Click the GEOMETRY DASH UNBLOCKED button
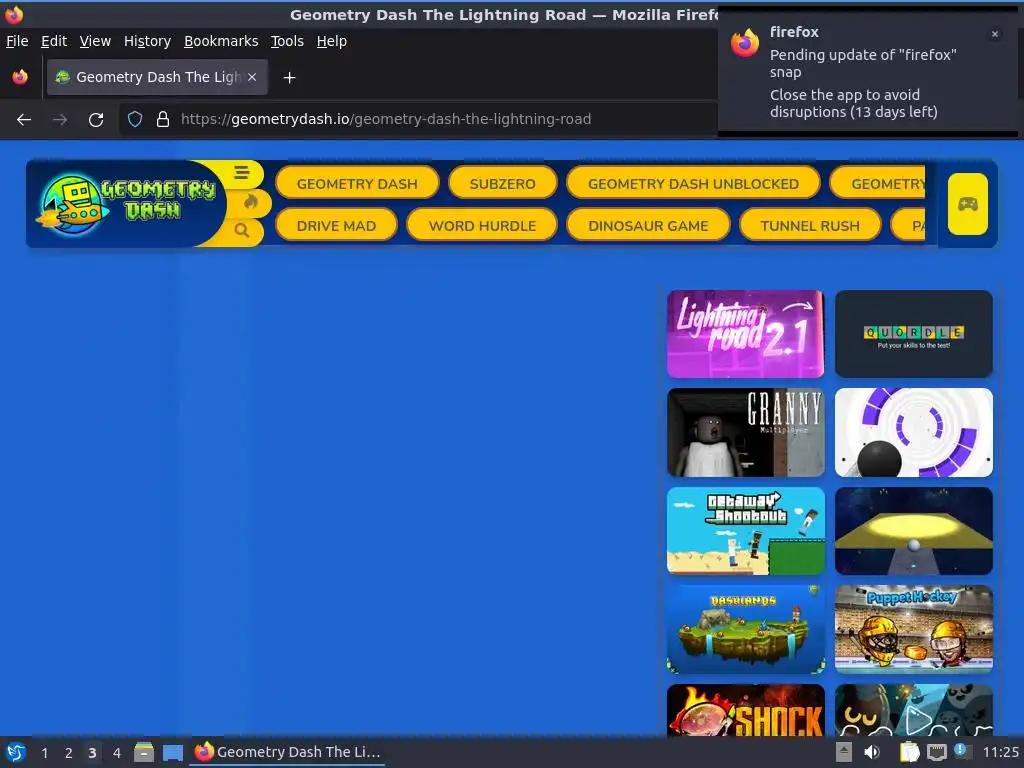This screenshot has width=1024, height=768. pos(693,184)
